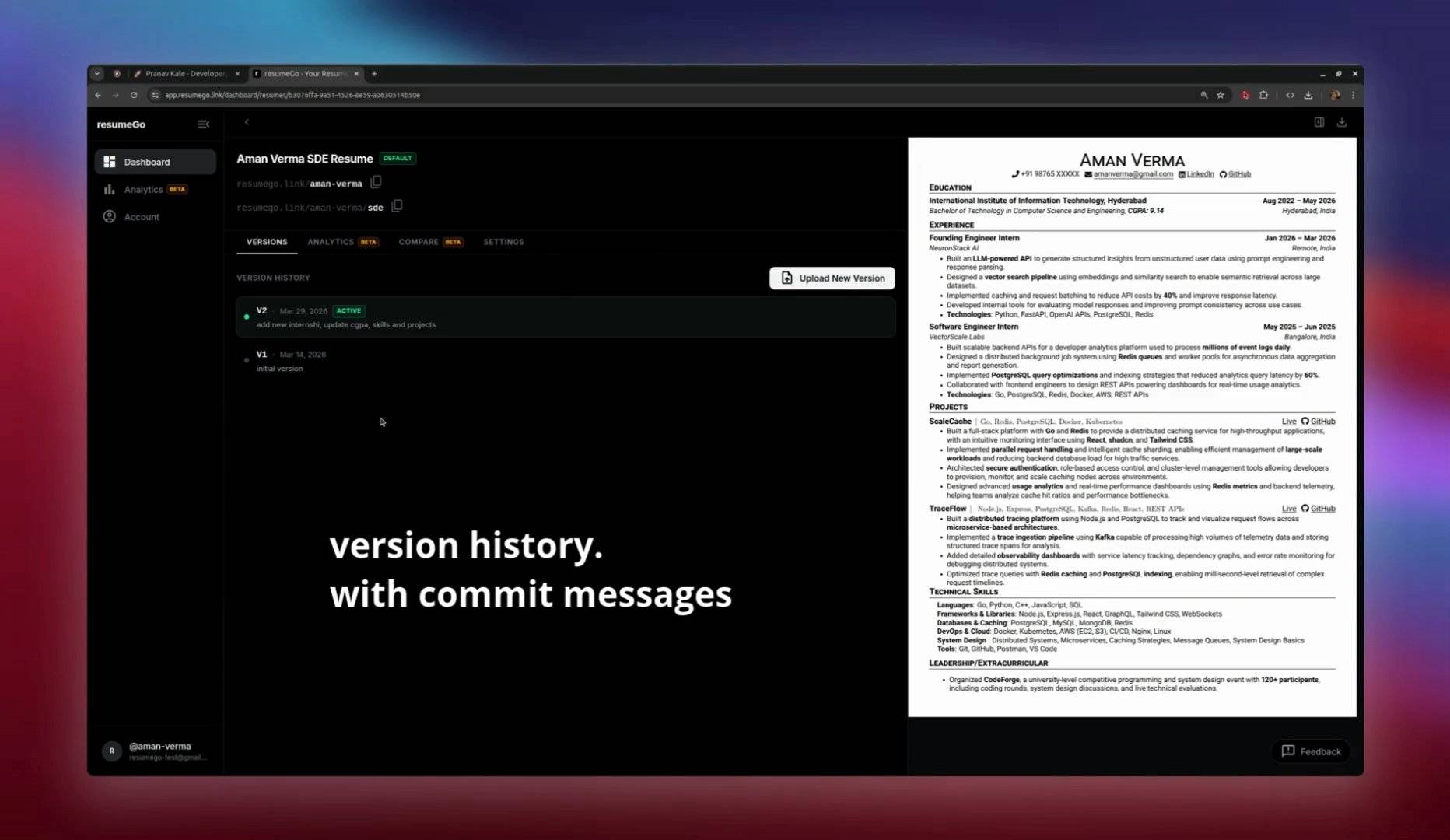The image size is (1450, 840).
Task: Open the browser Extensions puzzle icon
Action: [1263, 95]
